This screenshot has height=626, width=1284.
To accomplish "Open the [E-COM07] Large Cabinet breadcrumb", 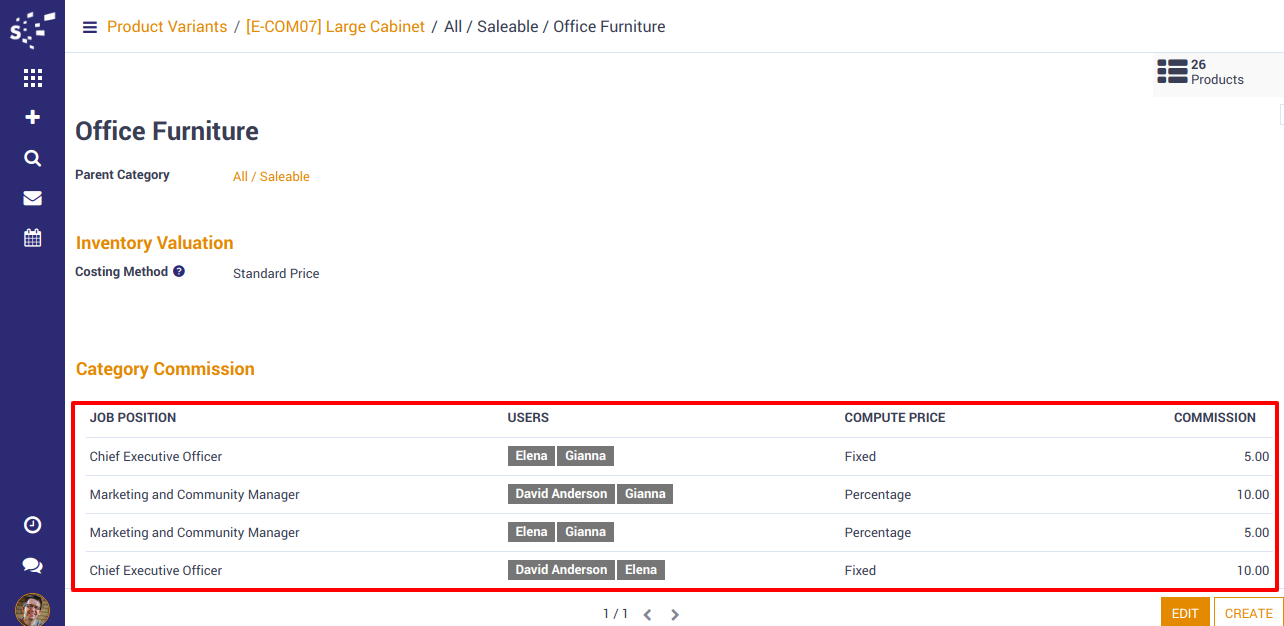I will click(335, 27).
